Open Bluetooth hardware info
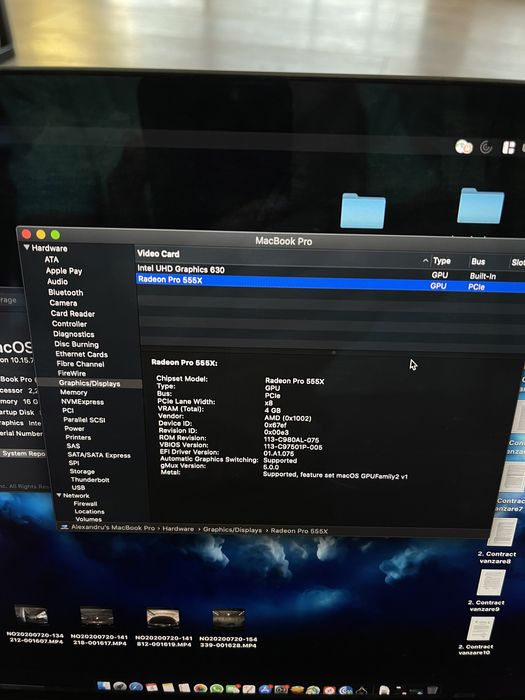The width and height of the screenshot is (525, 700). [65, 292]
